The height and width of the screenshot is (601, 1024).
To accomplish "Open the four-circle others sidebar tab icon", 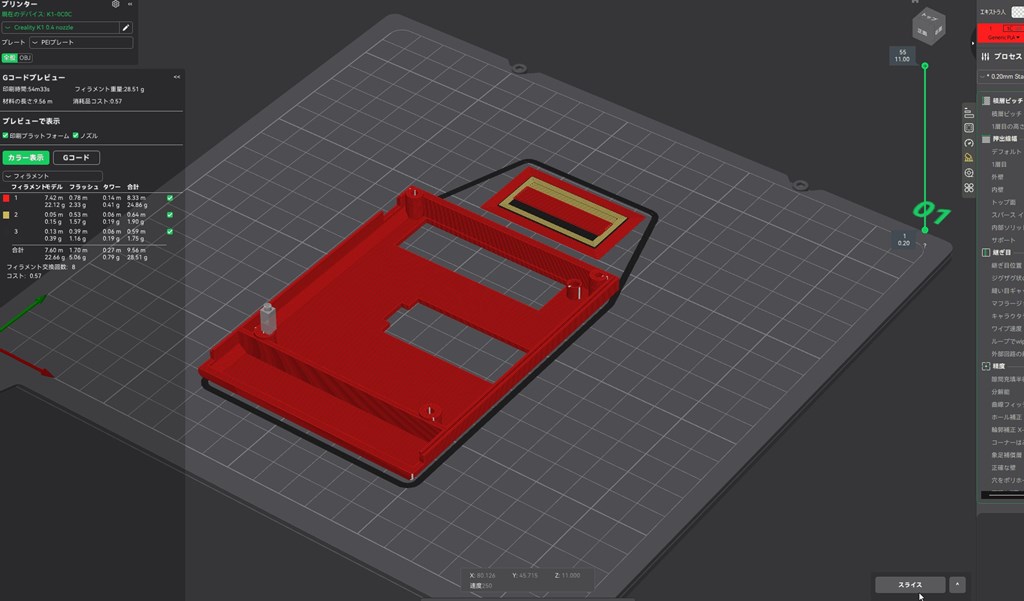I will (x=968, y=188).
